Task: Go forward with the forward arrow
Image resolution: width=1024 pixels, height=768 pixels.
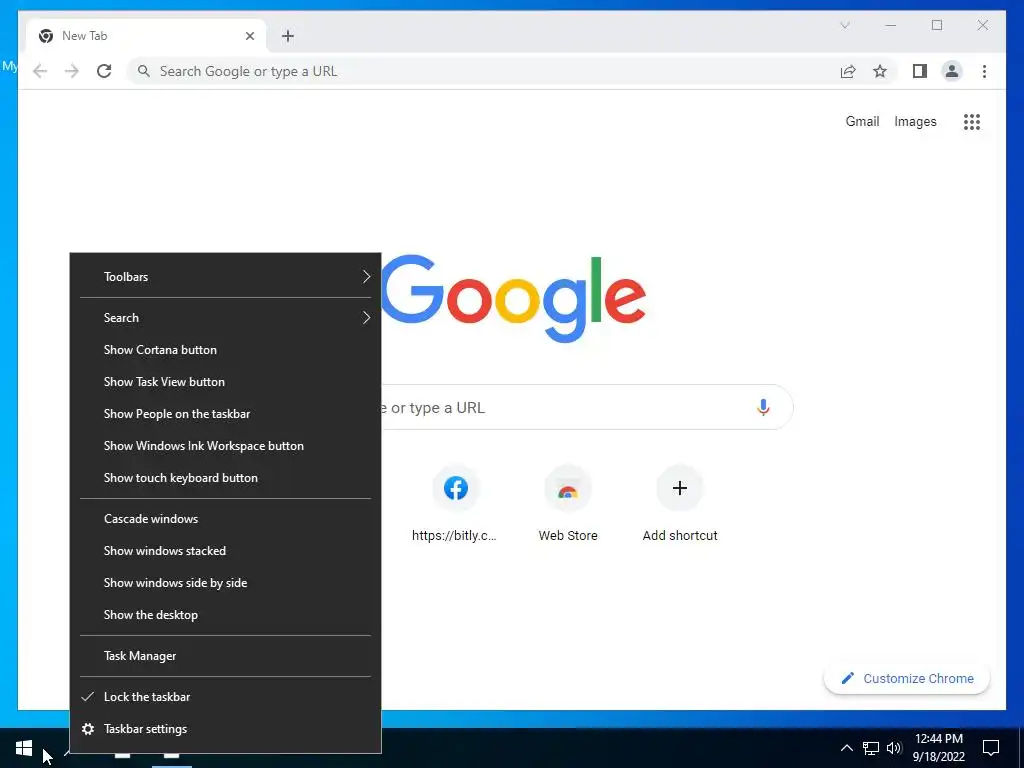Action: pyautogui.click(x=72, y=71)
